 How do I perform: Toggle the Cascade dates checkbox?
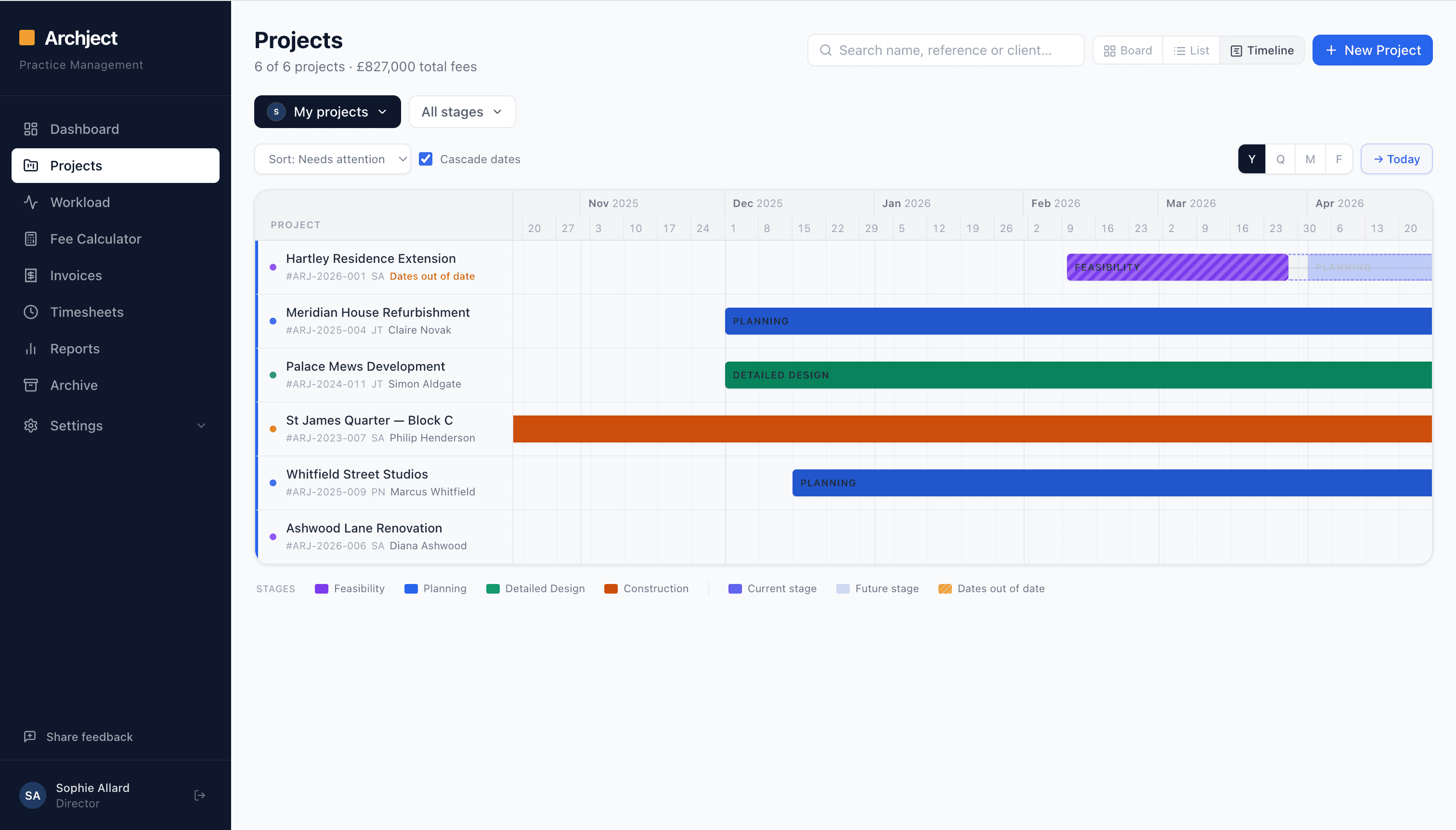pos(426,159)
